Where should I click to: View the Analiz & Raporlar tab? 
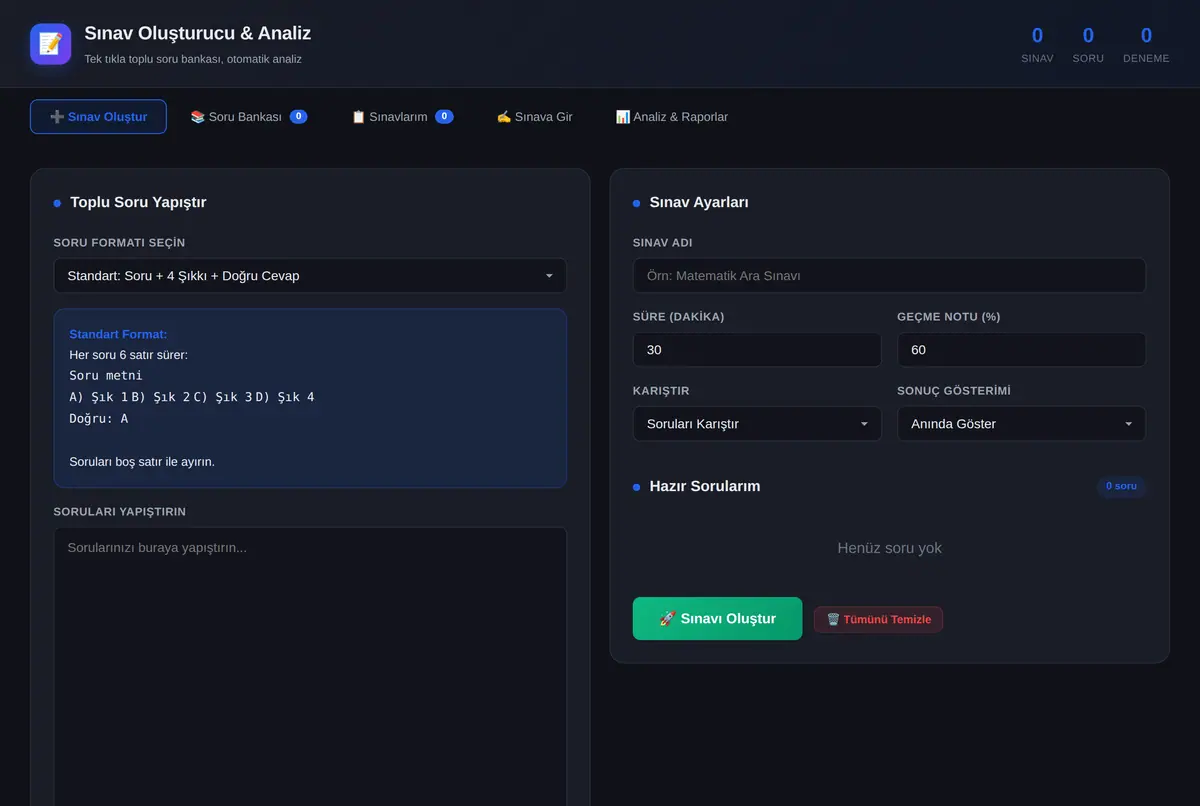coord(672,117)
